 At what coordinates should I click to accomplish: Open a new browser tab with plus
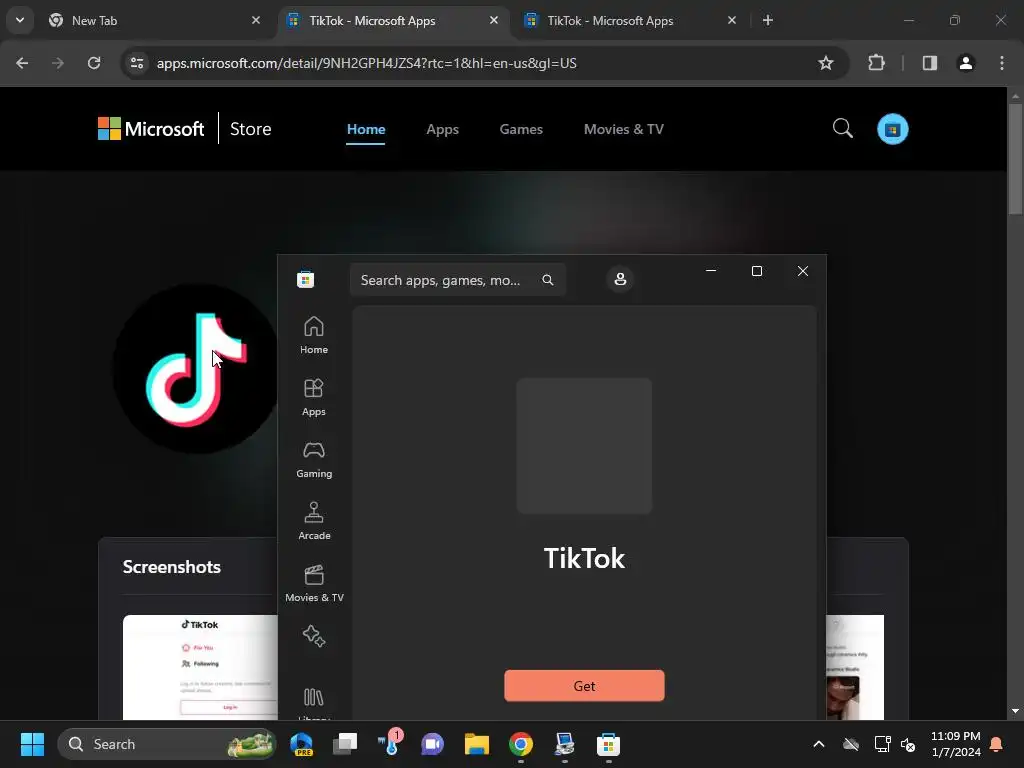coord(768,20)
